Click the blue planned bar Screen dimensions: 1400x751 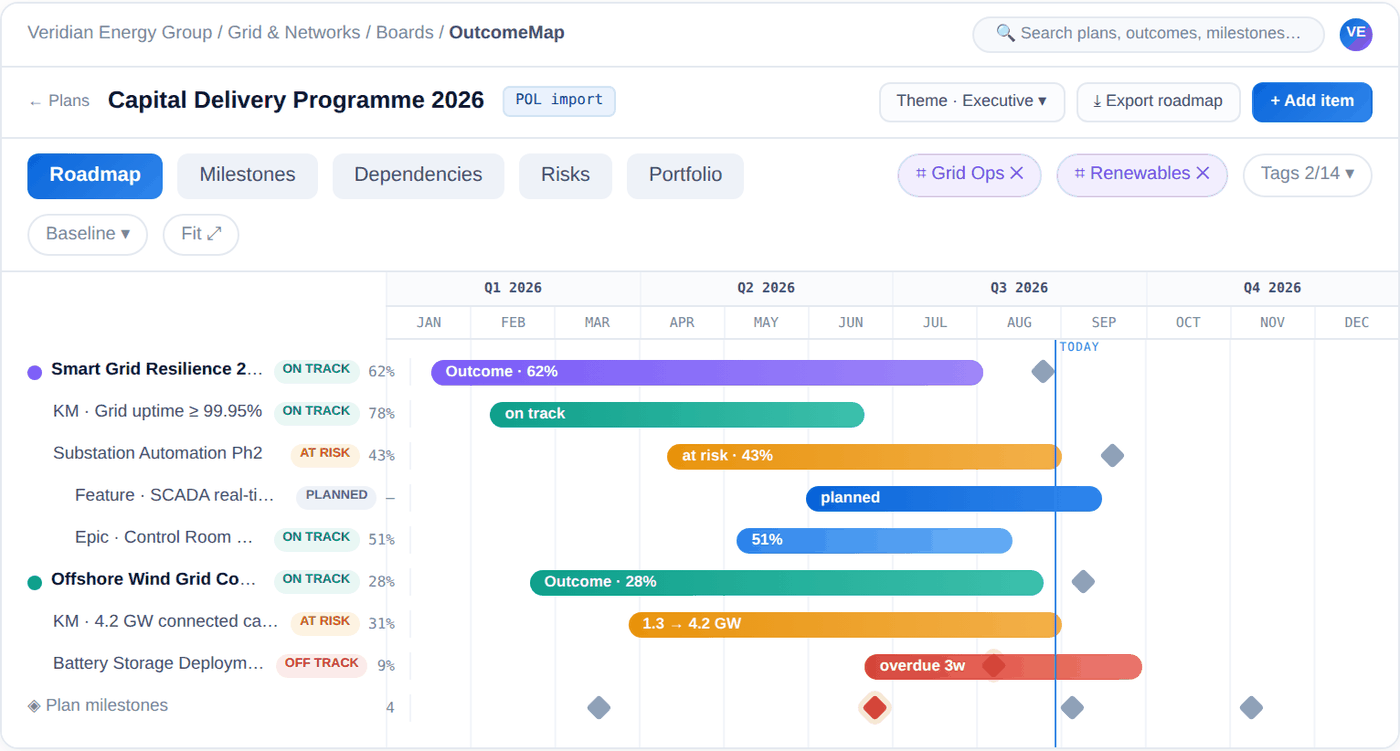click(954, 498)
